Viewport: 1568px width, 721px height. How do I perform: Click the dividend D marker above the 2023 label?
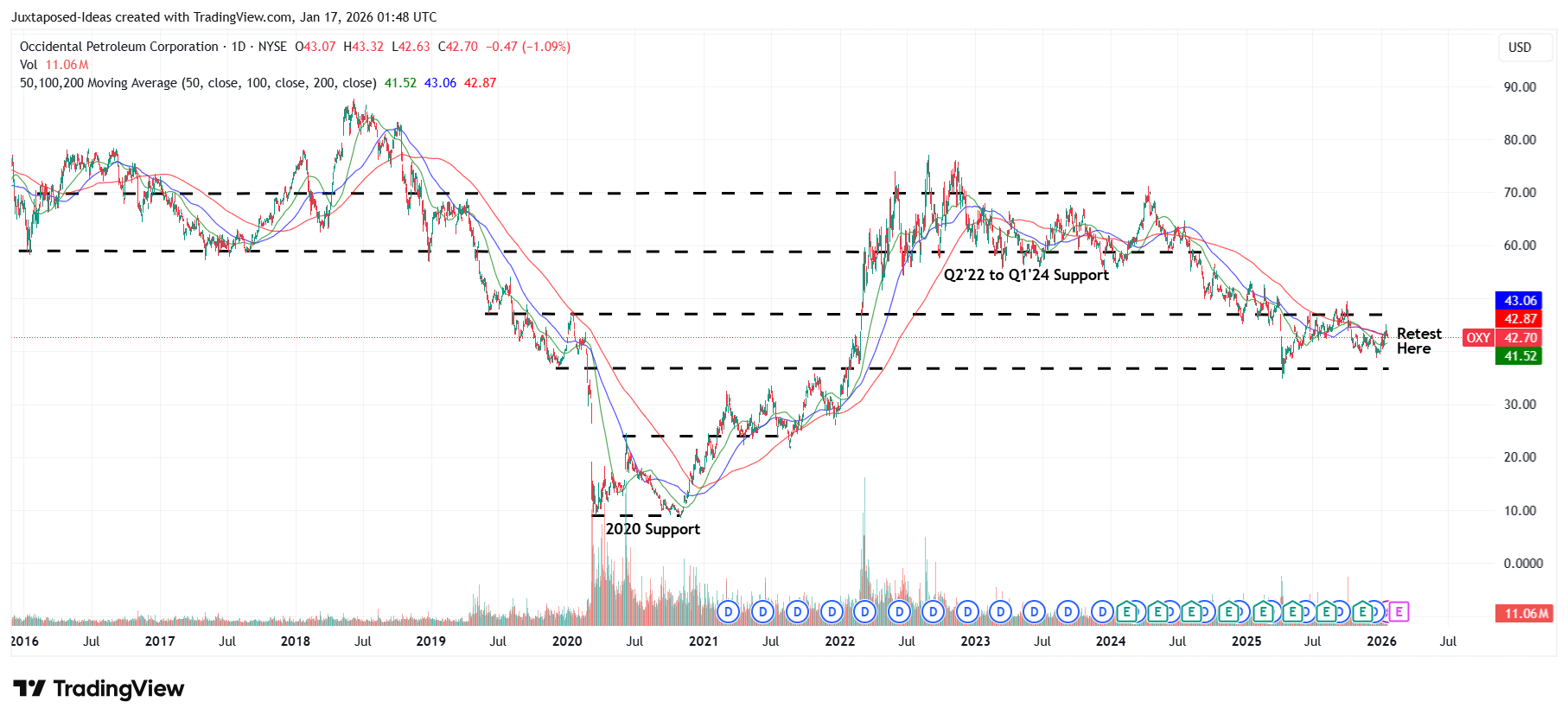coord(968,612)
